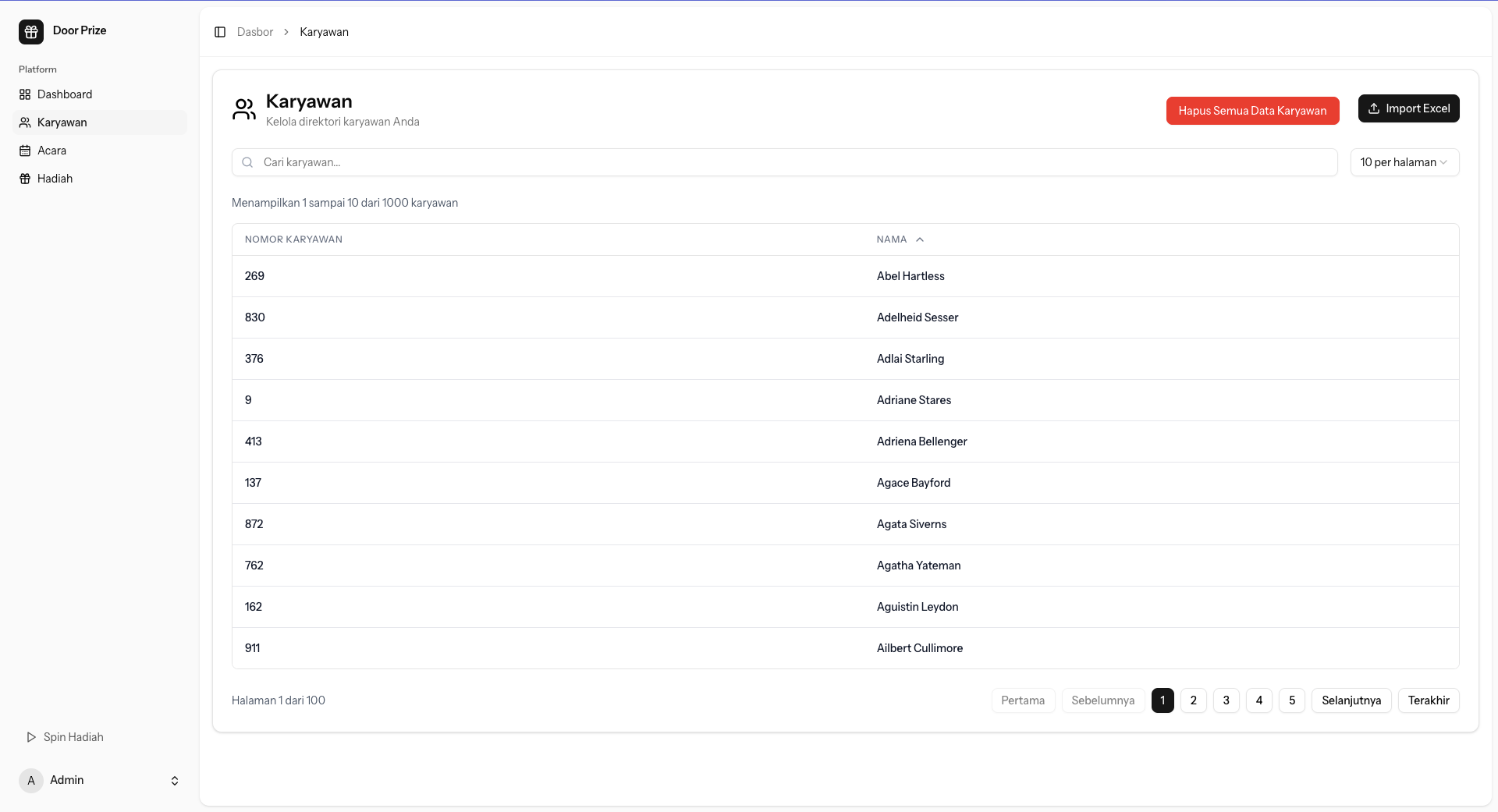Go to Dasbor breadcrumb link
The height and width of the screenshot is (812, 1498).
coord(255,32)
